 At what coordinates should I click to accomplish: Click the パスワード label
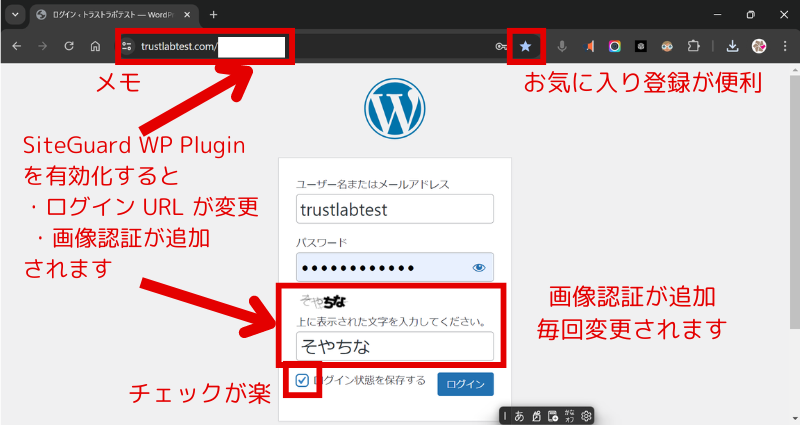(x=321, y=242)
